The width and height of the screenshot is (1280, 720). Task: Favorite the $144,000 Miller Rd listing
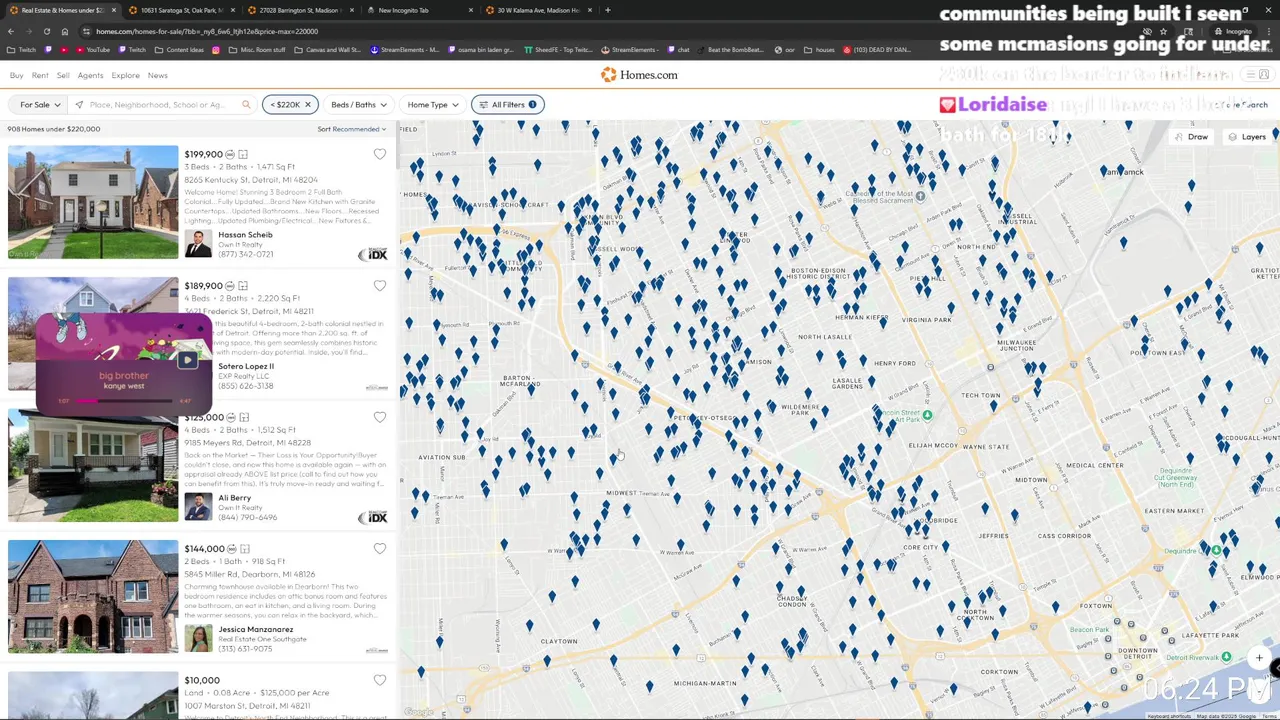pyautogui.click(x=379, y=549)
